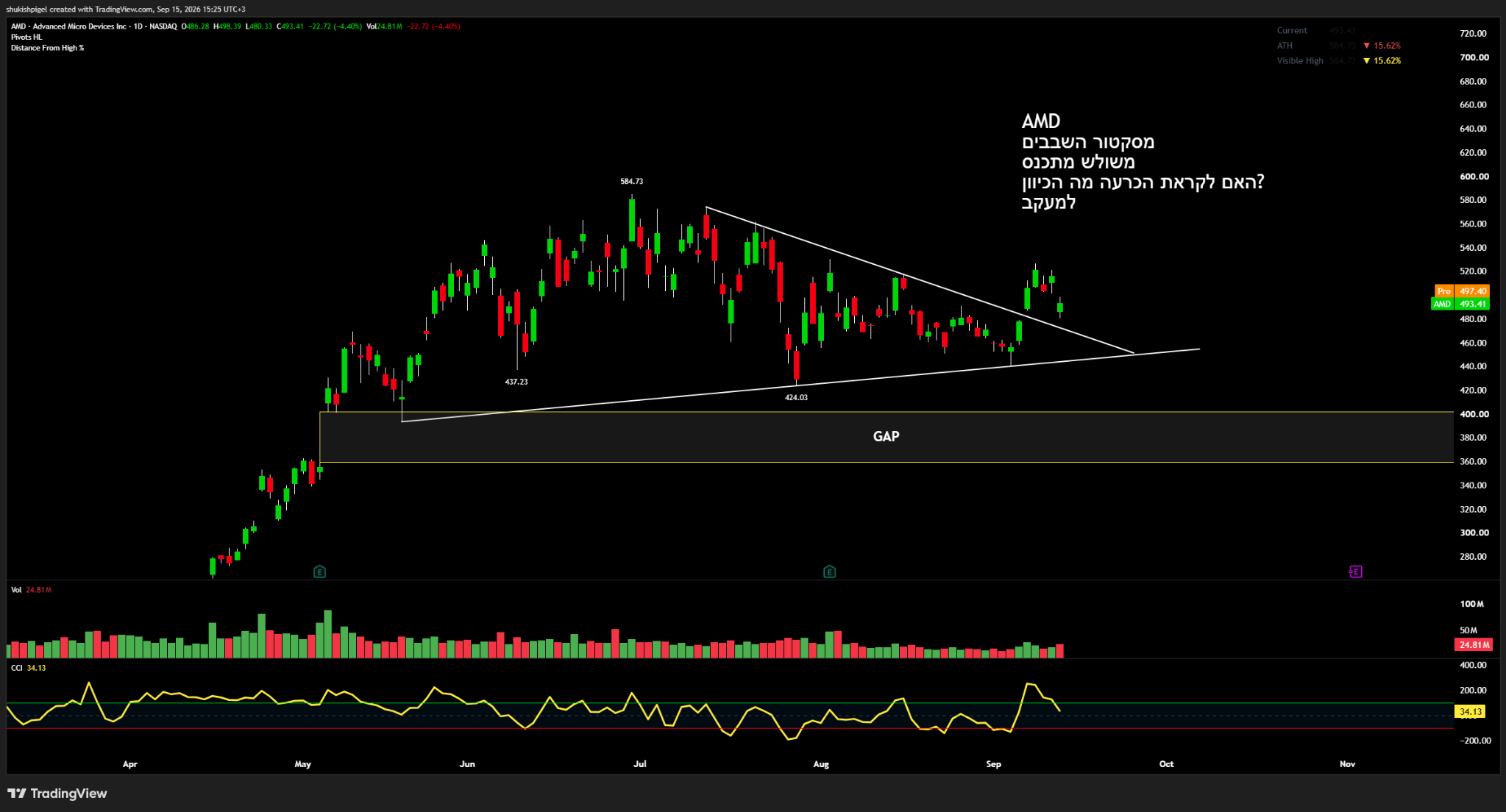Click the green AMD price label
Screen dimensions: 1506x812
pyautogui.click(x=1460, y=304)
